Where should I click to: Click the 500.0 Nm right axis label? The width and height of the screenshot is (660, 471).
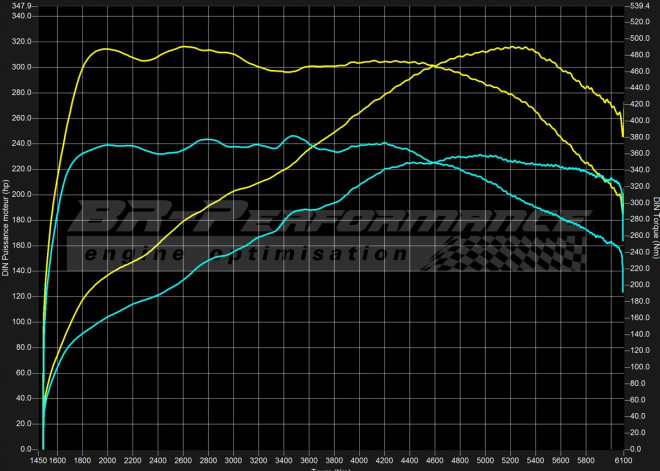pos(640,38)
